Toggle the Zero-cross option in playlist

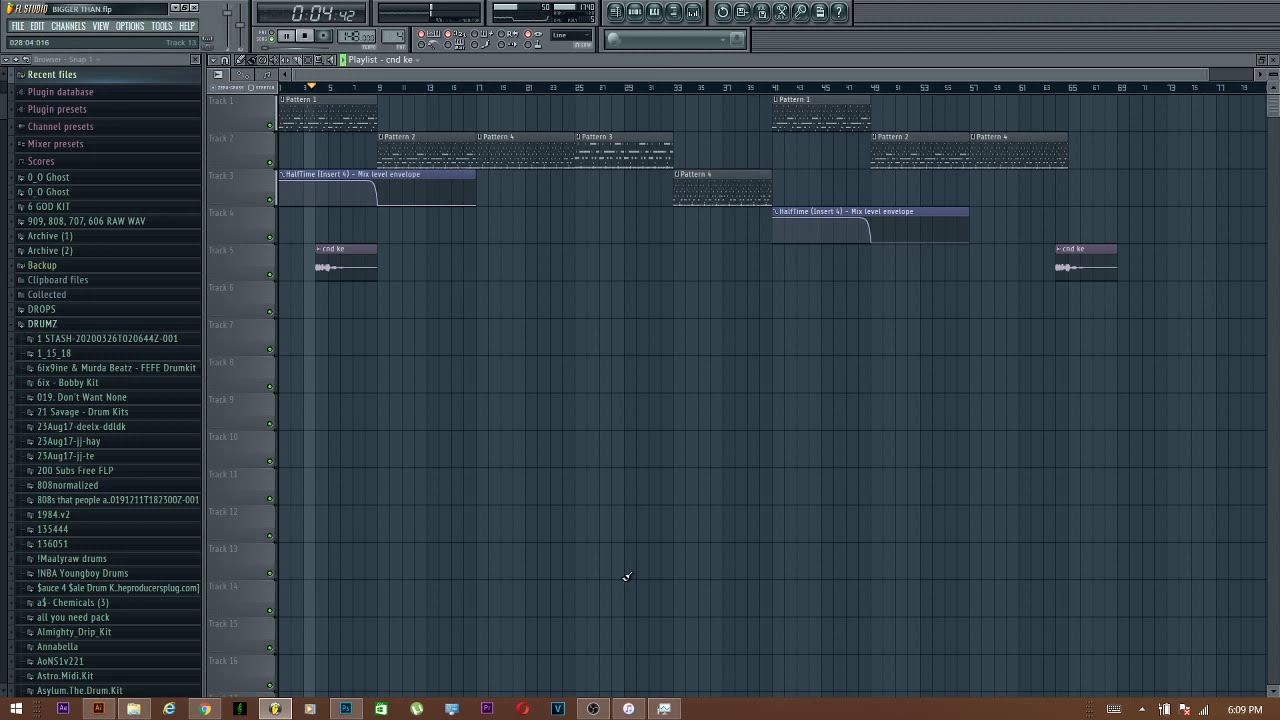tap(227, 87)
